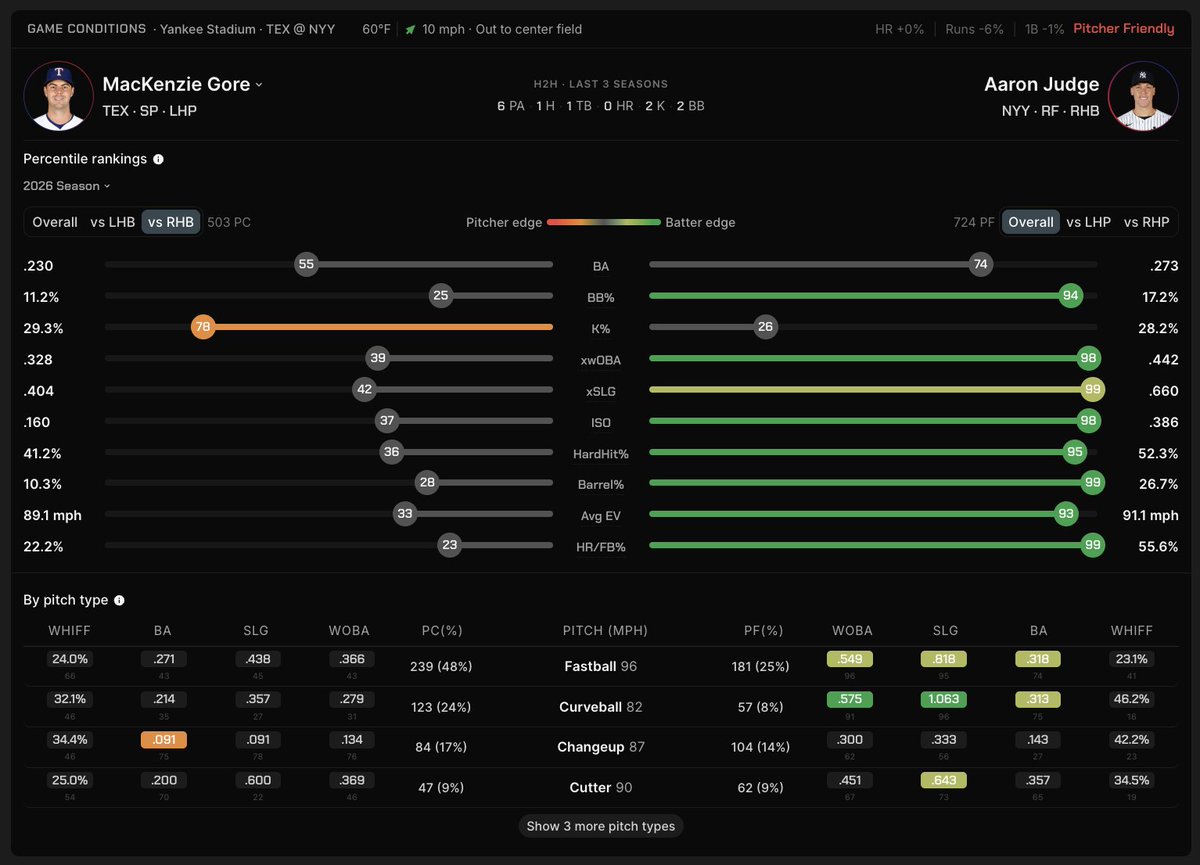Click the 724 PF label
Image resolution: width=1200 pixels, height=865 pixels.
pos(974,222)
